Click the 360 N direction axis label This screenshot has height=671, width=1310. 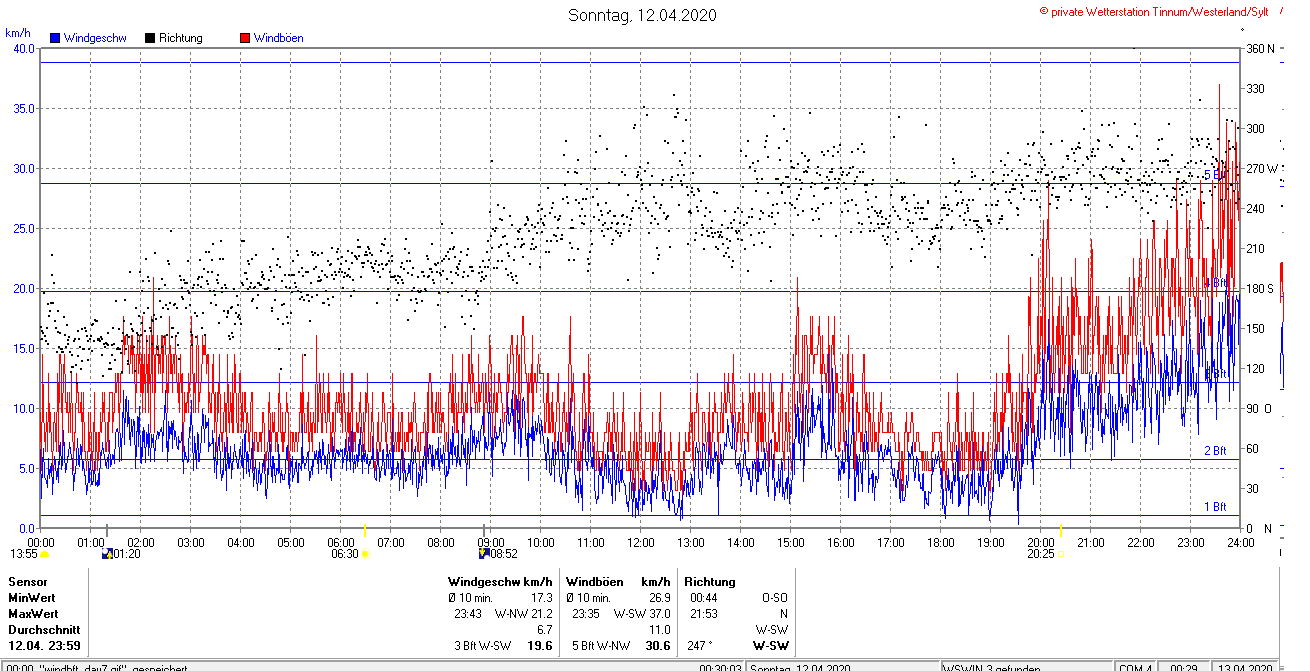(x=1260, y=48)
